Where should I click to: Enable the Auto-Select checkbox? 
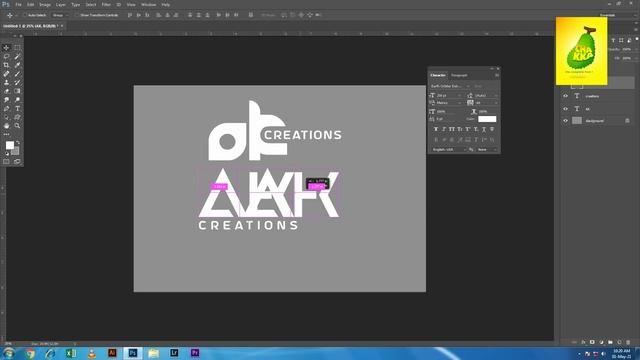pyautogui.click(x=24, y=15)
